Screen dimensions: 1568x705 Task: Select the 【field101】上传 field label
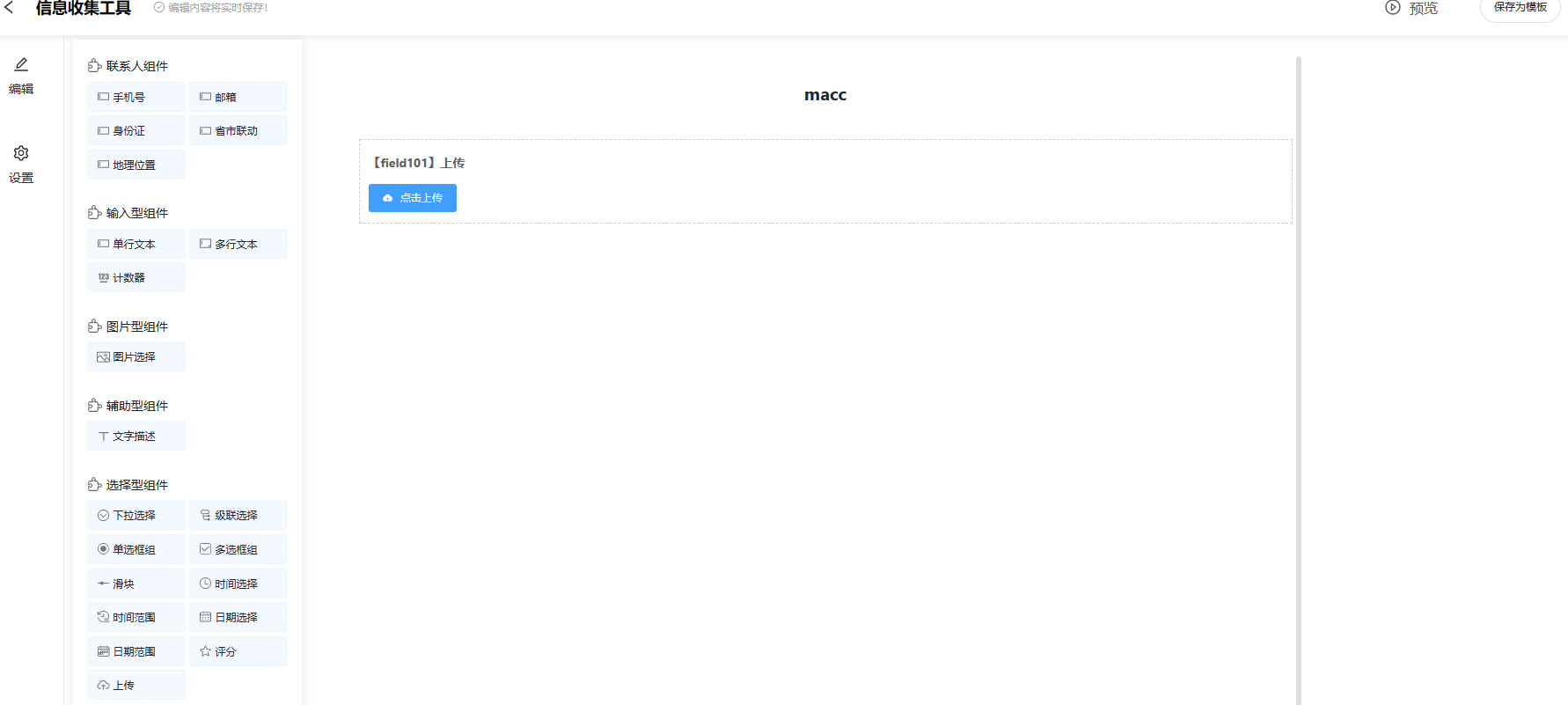[x=417, y=163]
